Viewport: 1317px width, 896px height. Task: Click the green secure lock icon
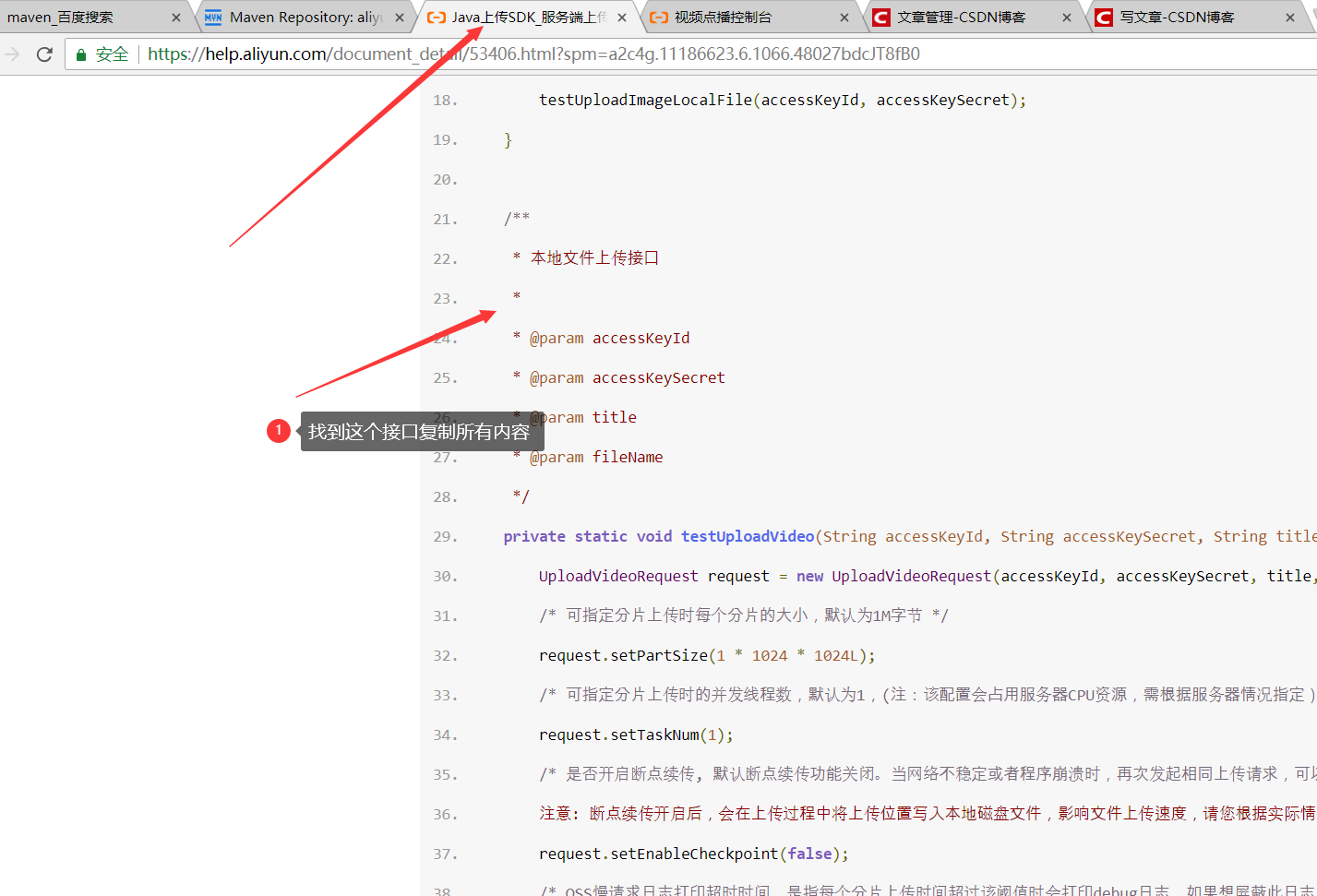tap(81, 54)
